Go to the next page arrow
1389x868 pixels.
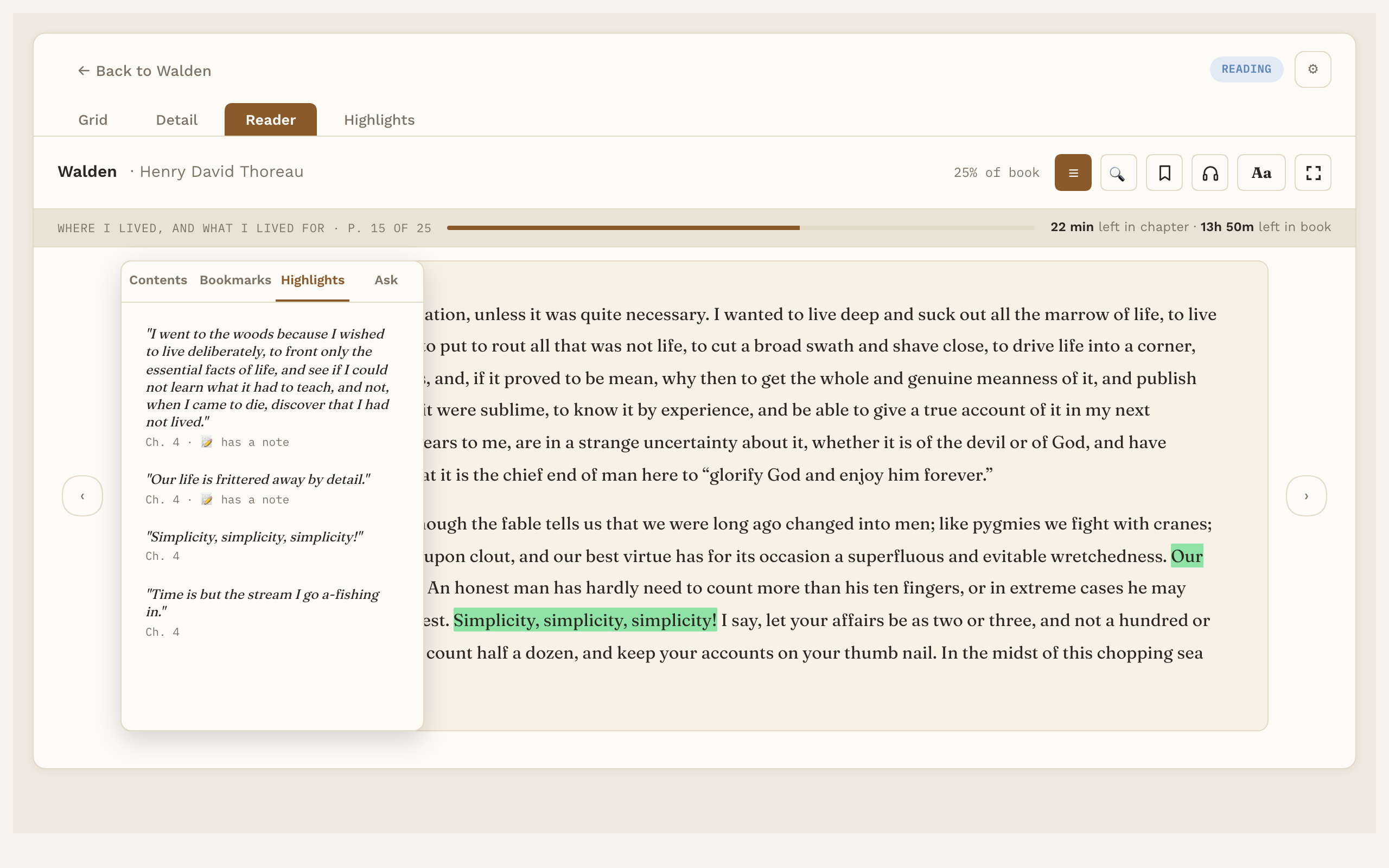point(1307,496)
